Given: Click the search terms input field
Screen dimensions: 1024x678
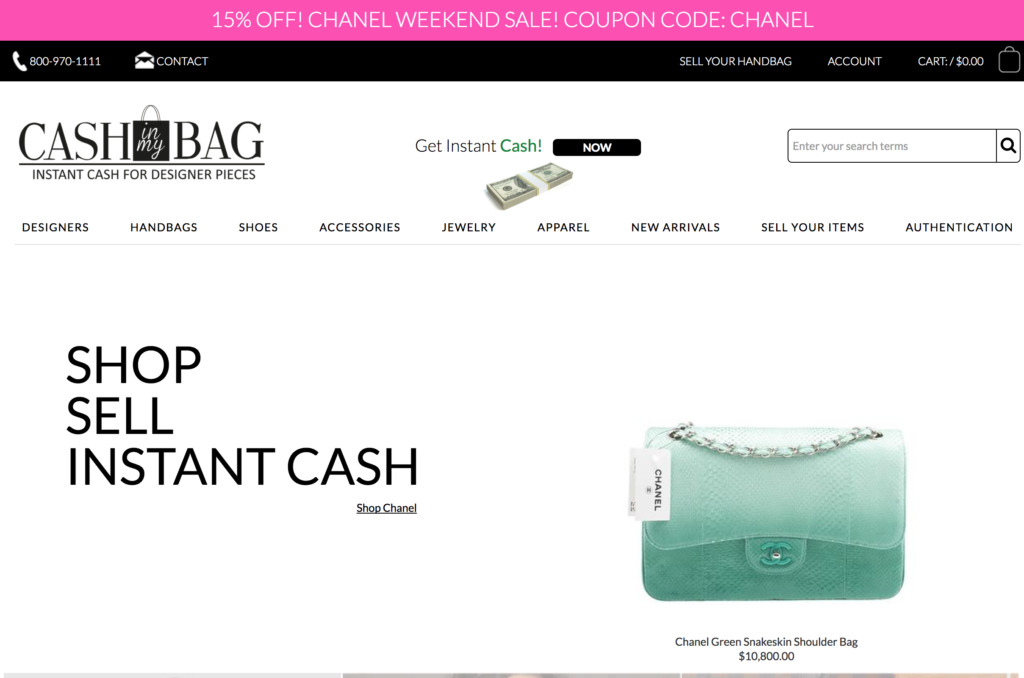Looking at the screenshot, I should (891, 146).
